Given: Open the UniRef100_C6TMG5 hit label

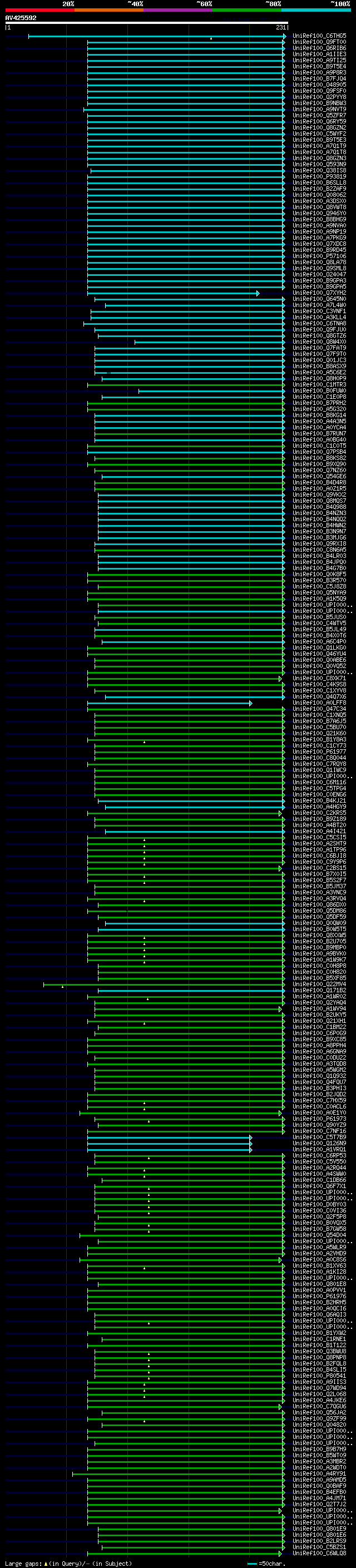Looking at the screenshot, I should tap(319, 37).
